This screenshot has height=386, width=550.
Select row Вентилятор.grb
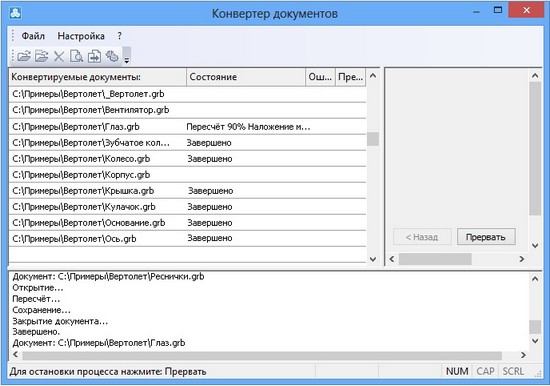click(x=187, y=110)
